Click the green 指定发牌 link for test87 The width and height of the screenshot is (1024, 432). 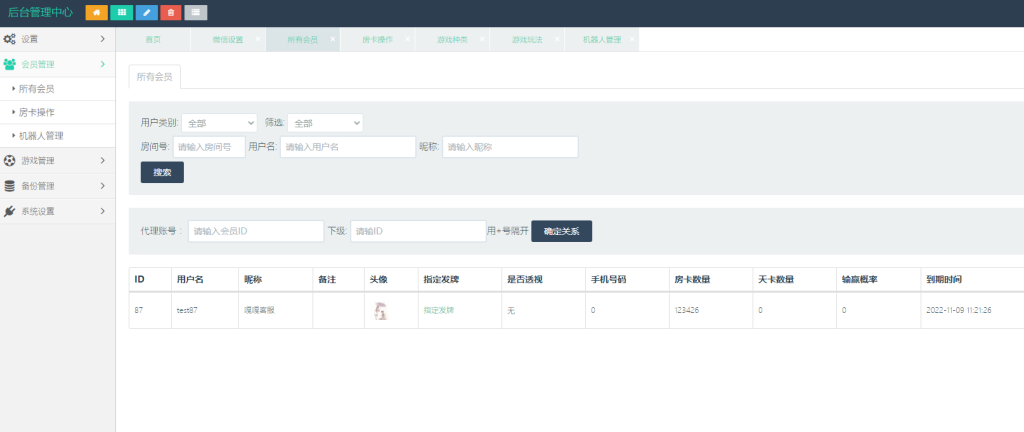coord(439,310)
